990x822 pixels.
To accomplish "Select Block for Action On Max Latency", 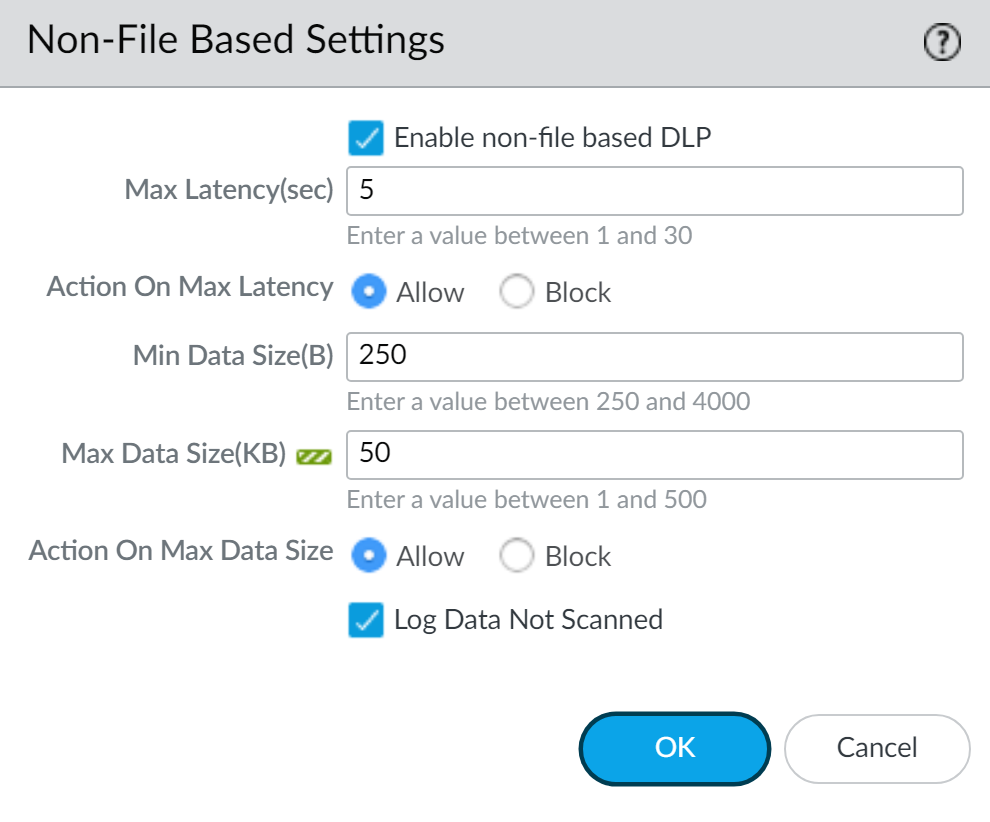I will click(517, 292).
